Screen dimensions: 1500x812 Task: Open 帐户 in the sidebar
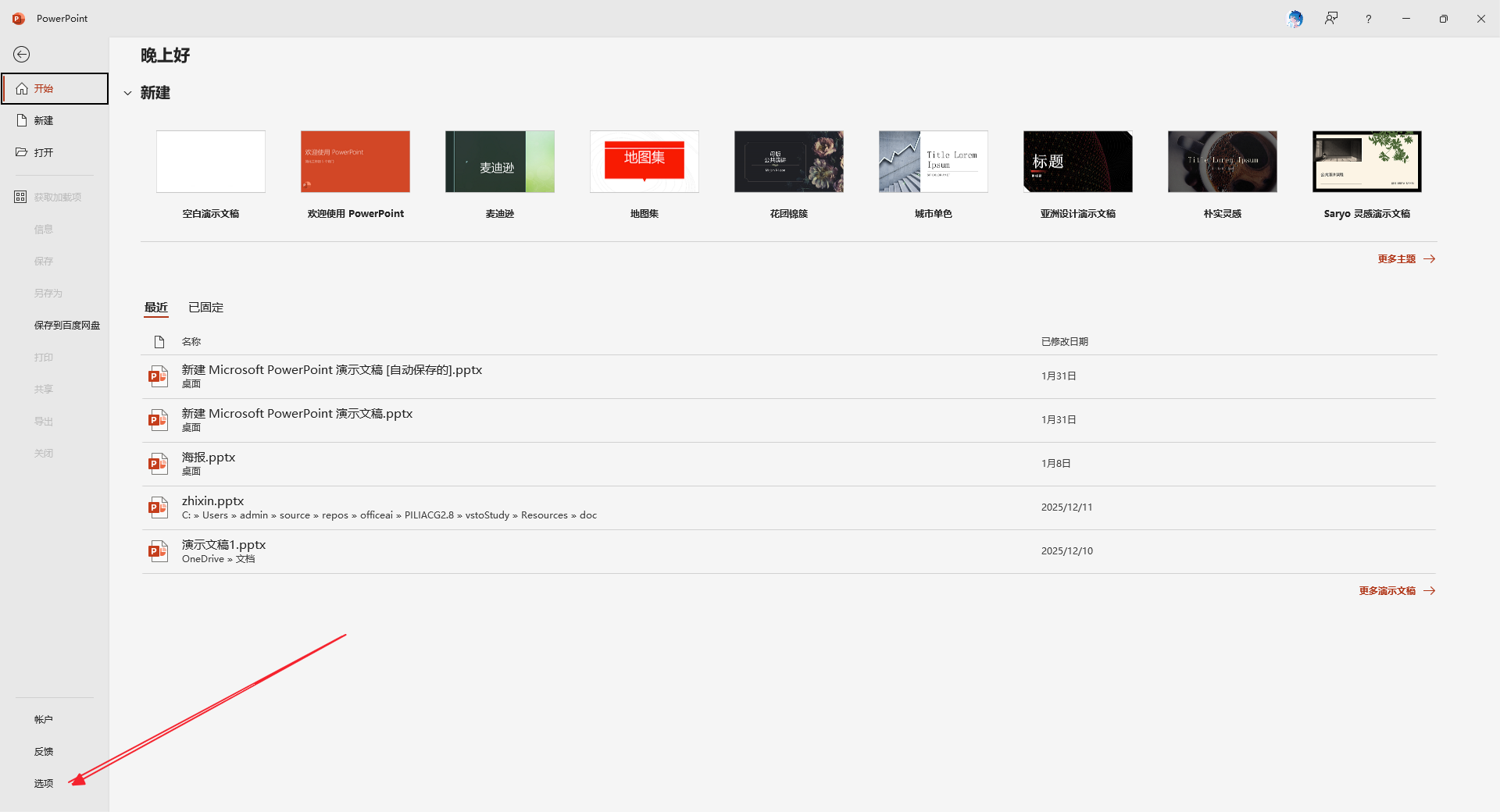[55, 719]
